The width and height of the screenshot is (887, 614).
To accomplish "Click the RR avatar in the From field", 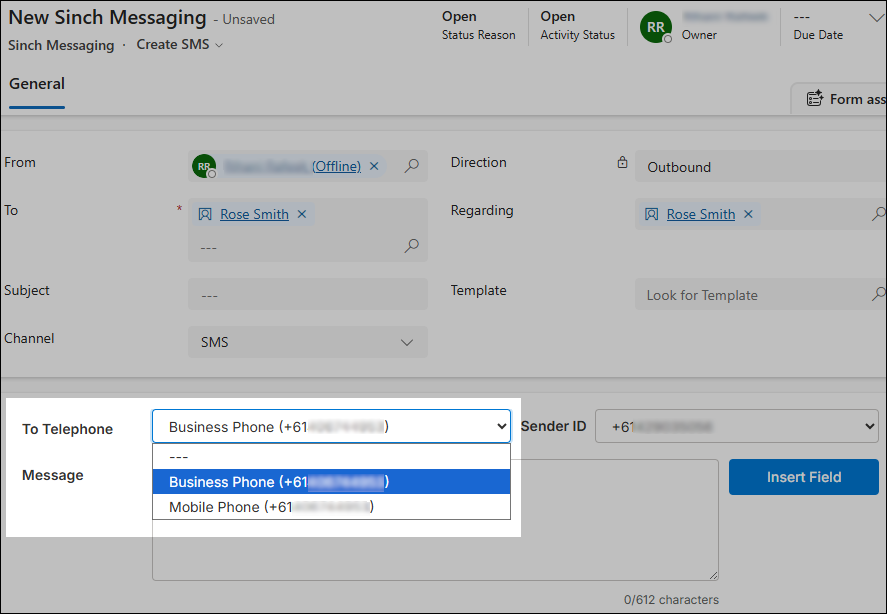I will [204, 166].
